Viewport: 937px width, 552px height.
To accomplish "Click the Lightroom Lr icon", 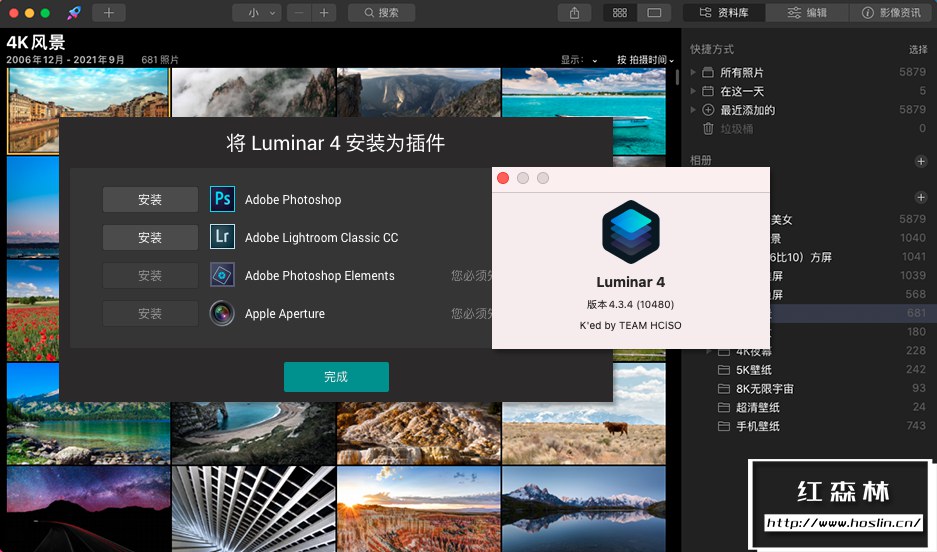I will pyautogui.click(x=222, y=237).
